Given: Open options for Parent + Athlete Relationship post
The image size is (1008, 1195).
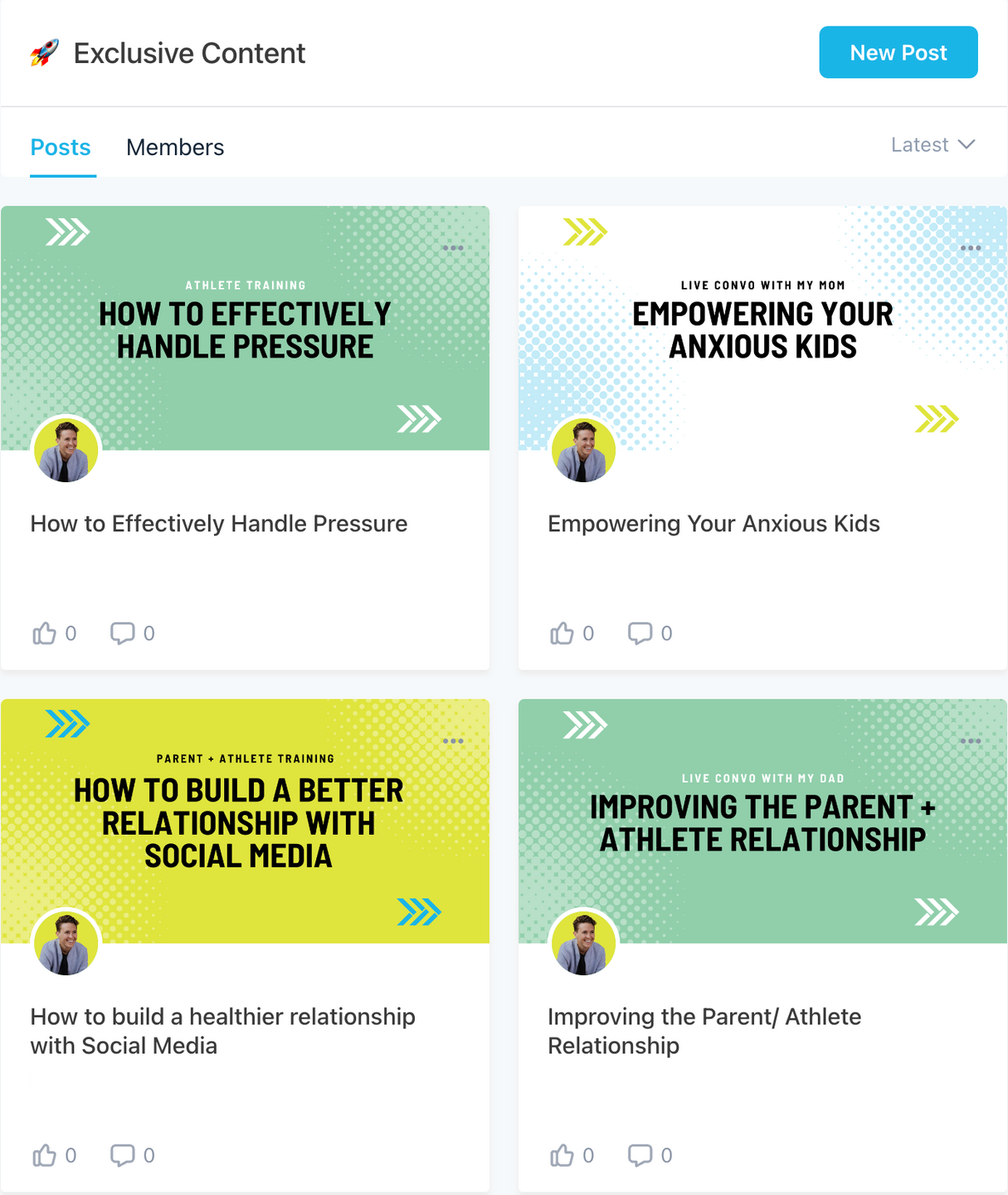Looking at the screenshot, I should [x=971, y=741].
